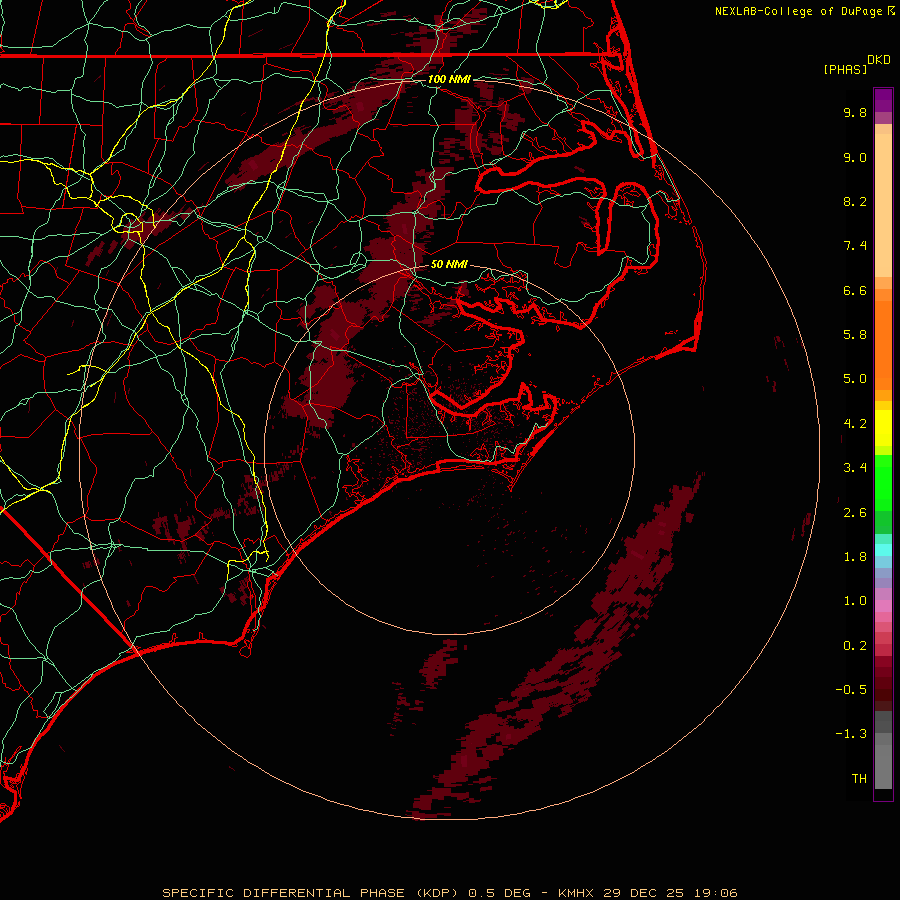Image resolution: width=900 pixels, height=900 pixels.
Task: Click the circular highway loop on the map
Action: (129, 222)
